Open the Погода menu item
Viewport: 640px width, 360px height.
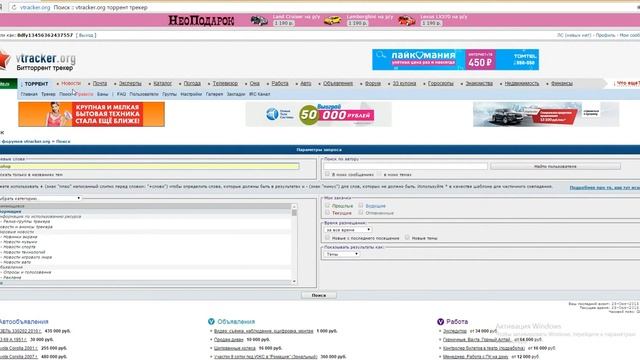pos(192,83)
